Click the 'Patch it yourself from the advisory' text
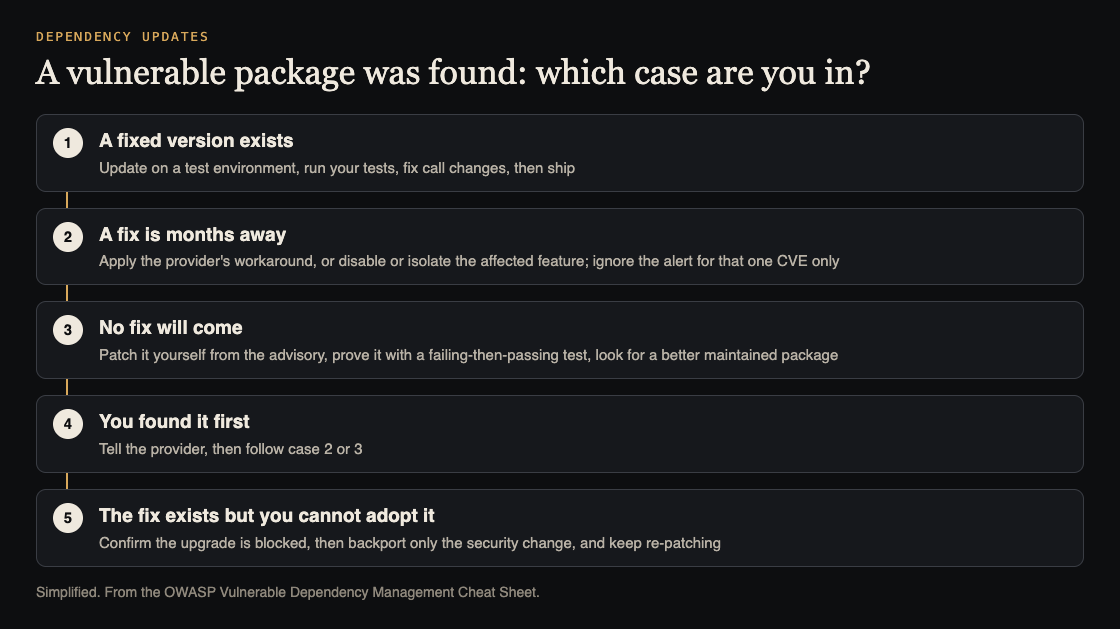1120x629 pixels. tap(468, 356)
